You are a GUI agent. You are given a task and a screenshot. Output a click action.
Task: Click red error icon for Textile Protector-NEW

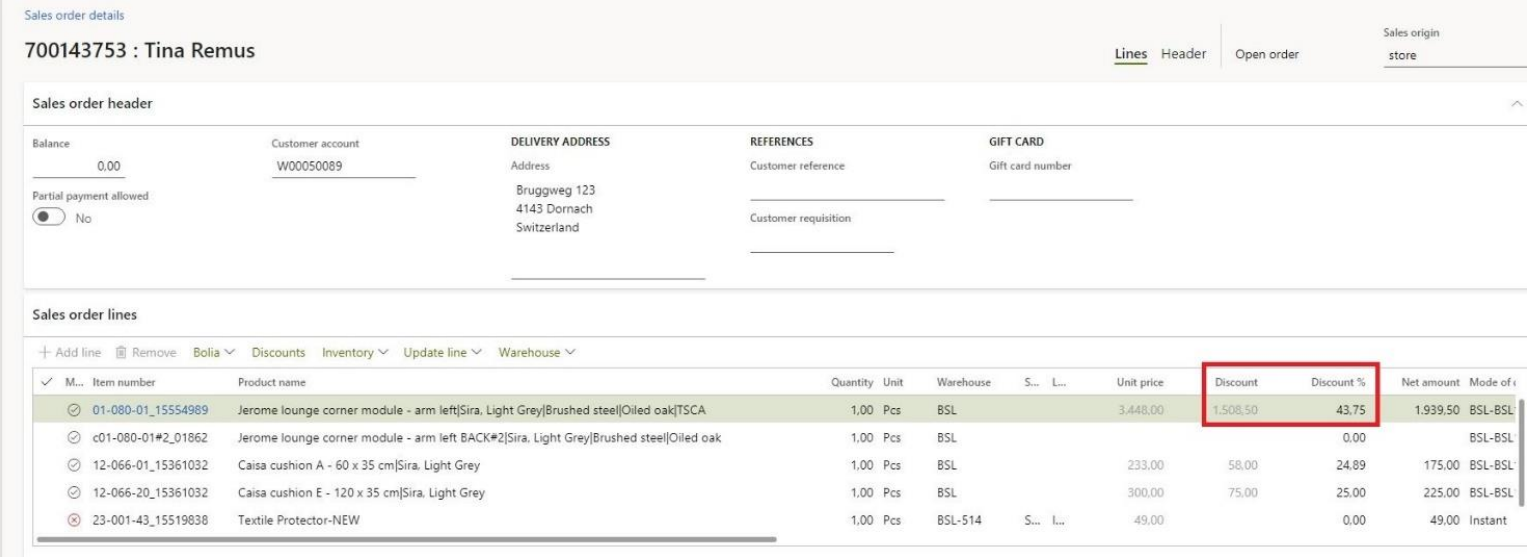(x=73, y=520)
